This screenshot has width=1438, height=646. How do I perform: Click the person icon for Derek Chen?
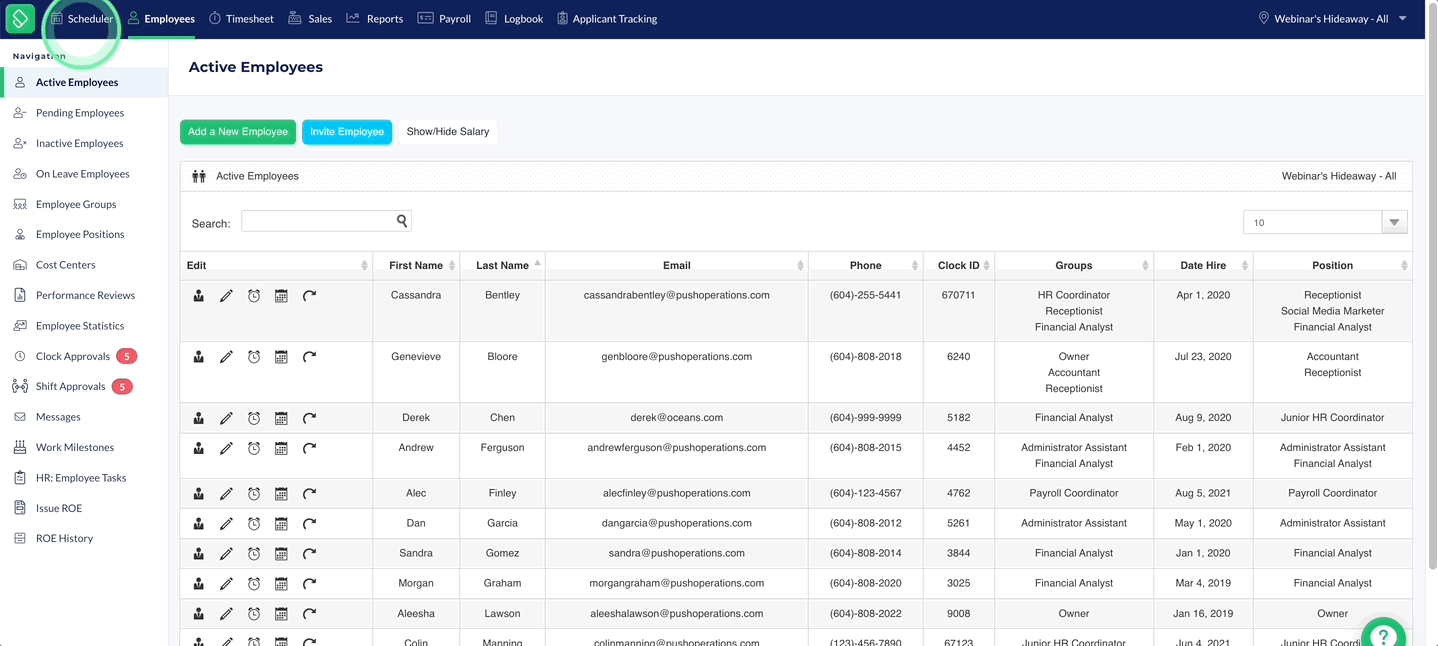pyautogui.click(x=199, y=418)
